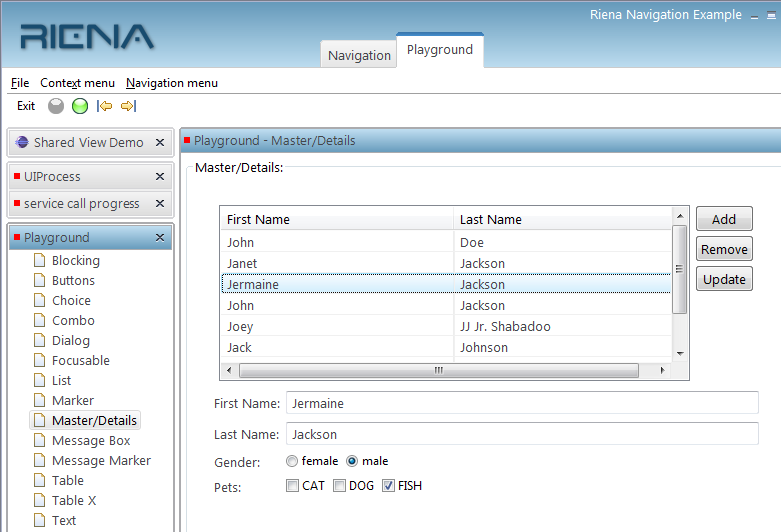Click the Marker page icon in tree
This screenshot has height=532, width=781.
(x=40, y=401)
